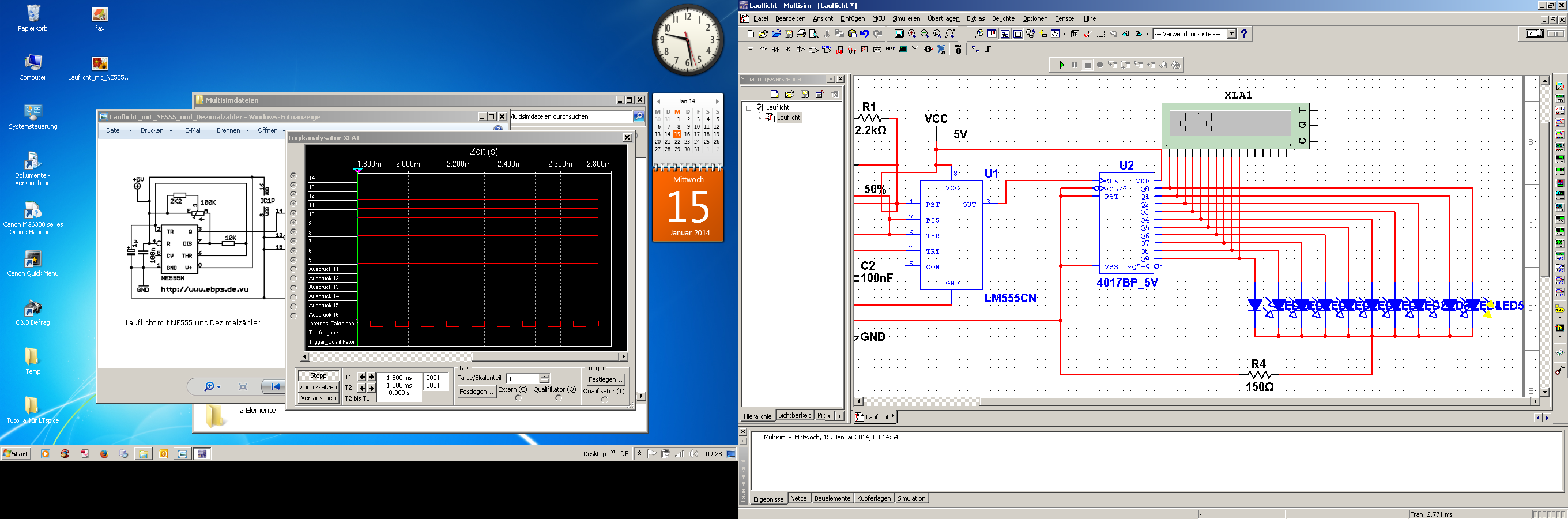Click the Vertauschen button
Viewport: 1568px width, 519px height.
pos(318,398)
